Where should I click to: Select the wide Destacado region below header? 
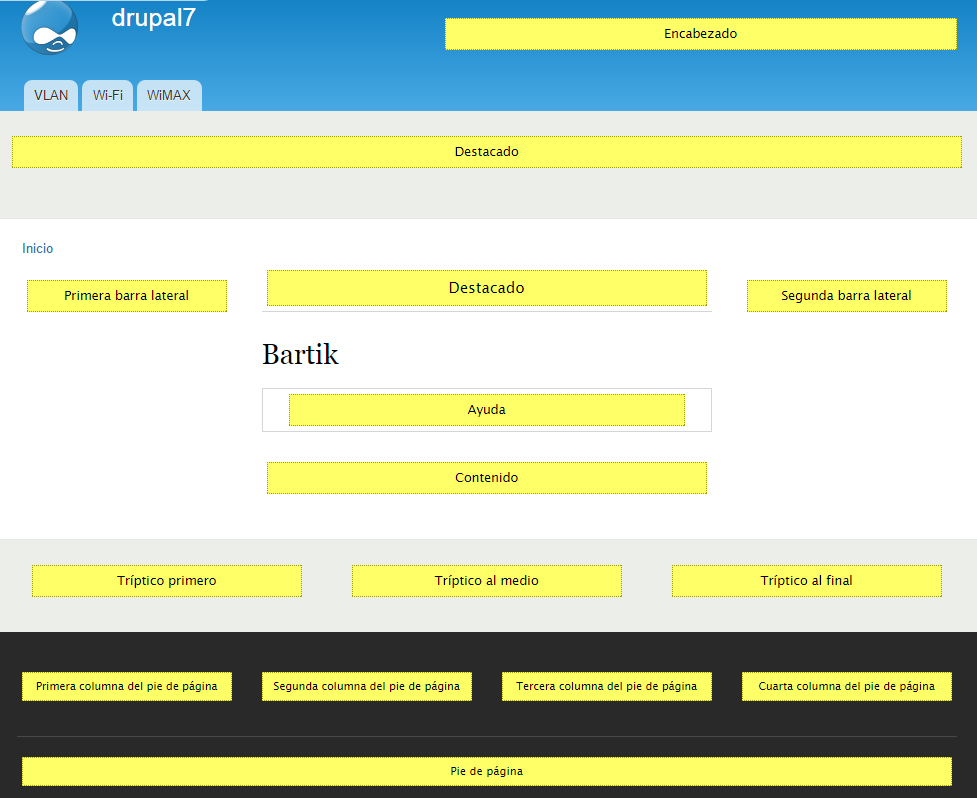[x=487, y=151]
